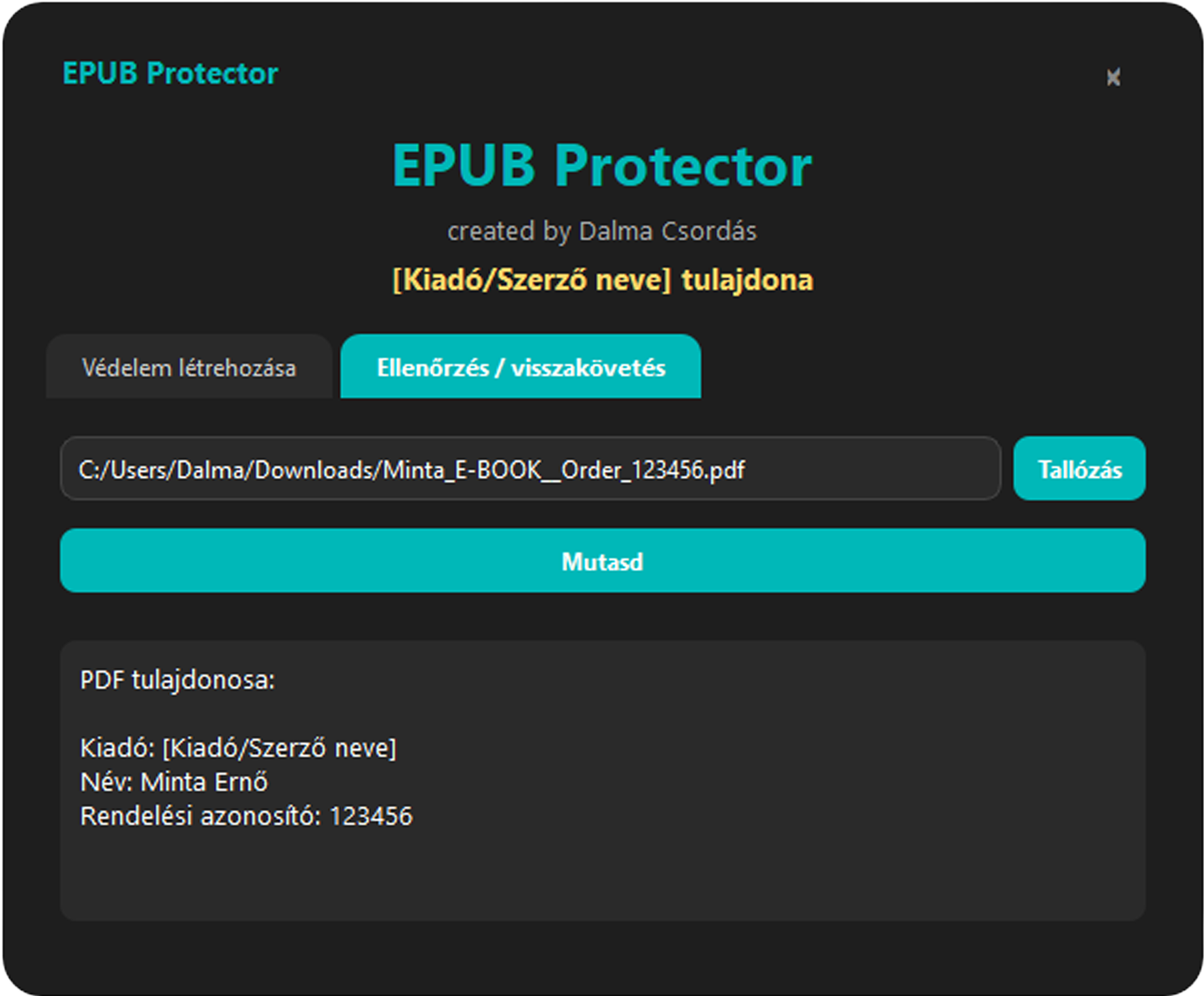This screenshot has height=996, width=1204.
Task: Click the 'Név: Minta Ernő' result line
Action: coord(173,781)
